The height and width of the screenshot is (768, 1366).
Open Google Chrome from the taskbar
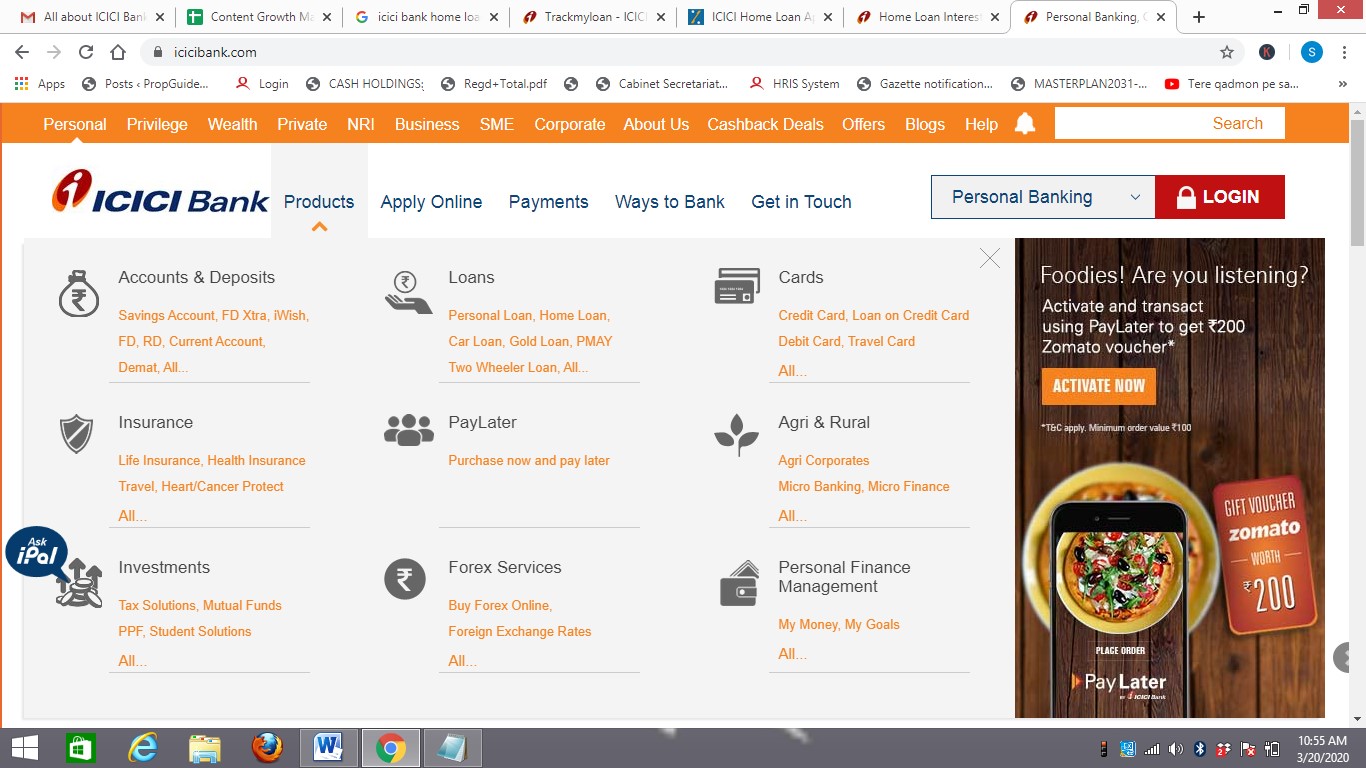pyautogui.click(x=390, y=747)
